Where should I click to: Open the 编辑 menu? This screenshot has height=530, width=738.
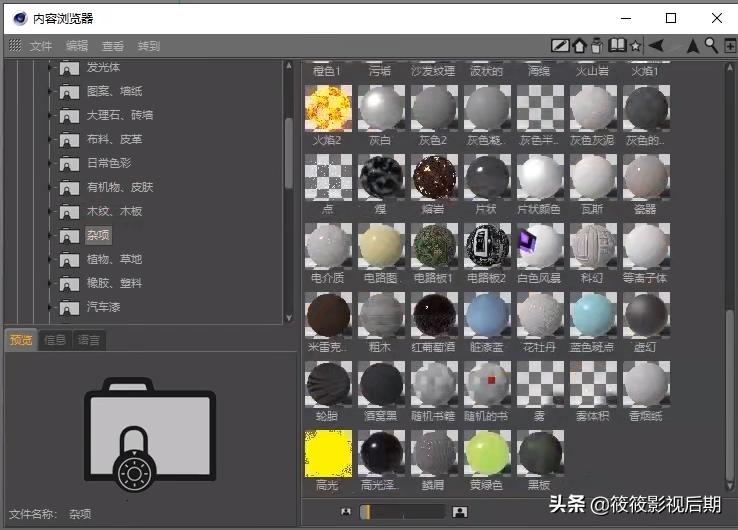point(77,46)
